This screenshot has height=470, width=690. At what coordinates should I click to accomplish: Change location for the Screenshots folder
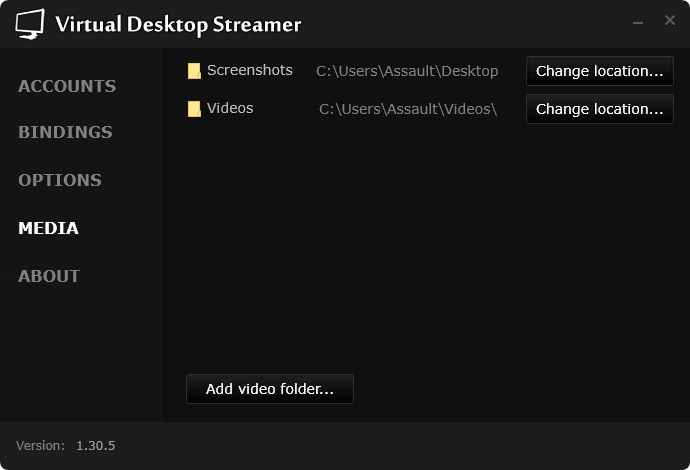[x=600, y=71]
